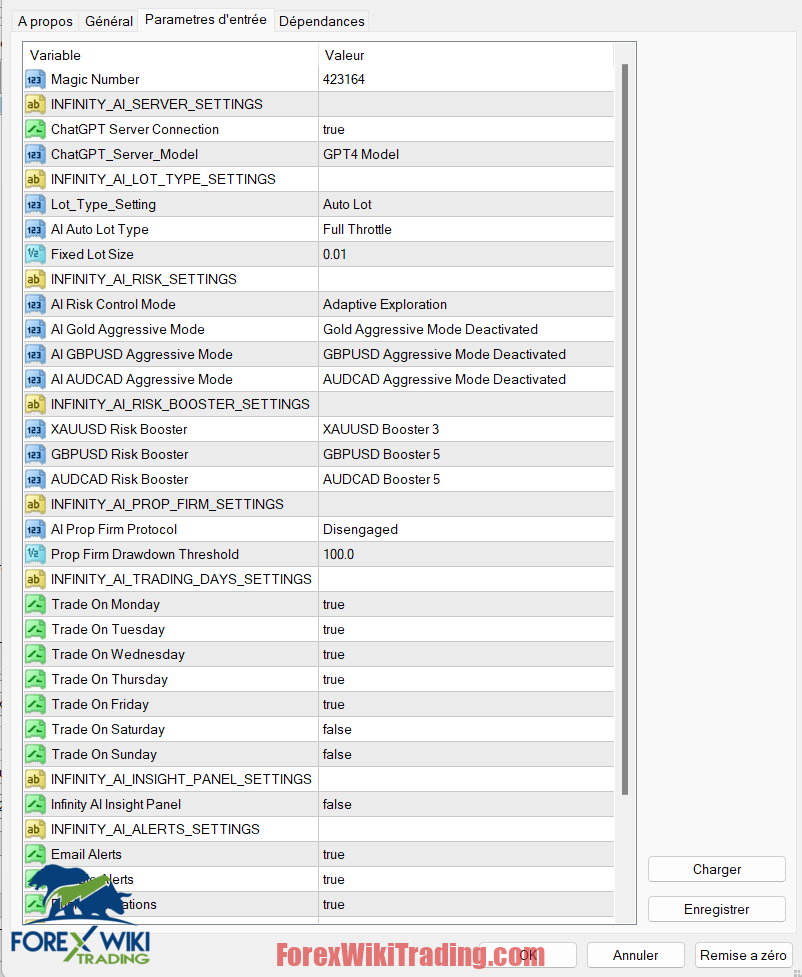Open the Adaptive Exploration value dropdown

(x=466, y=305)
